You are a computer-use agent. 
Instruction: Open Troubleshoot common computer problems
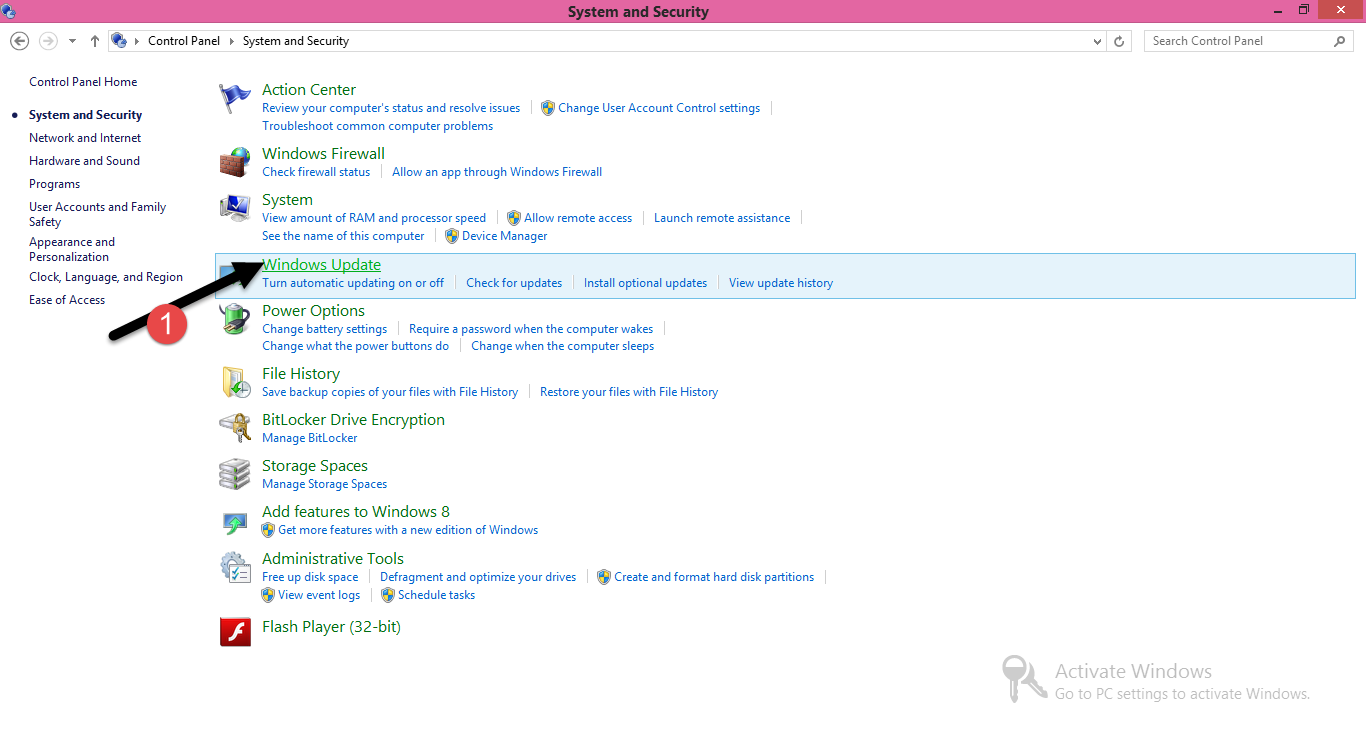tap(377, 126)
